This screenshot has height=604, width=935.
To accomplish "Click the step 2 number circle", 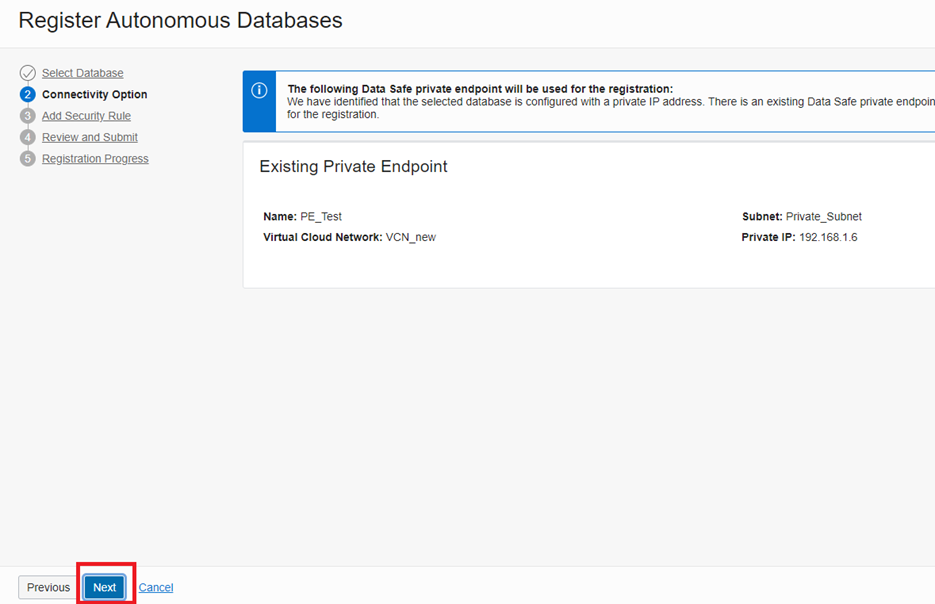I will tap(28, 95).
